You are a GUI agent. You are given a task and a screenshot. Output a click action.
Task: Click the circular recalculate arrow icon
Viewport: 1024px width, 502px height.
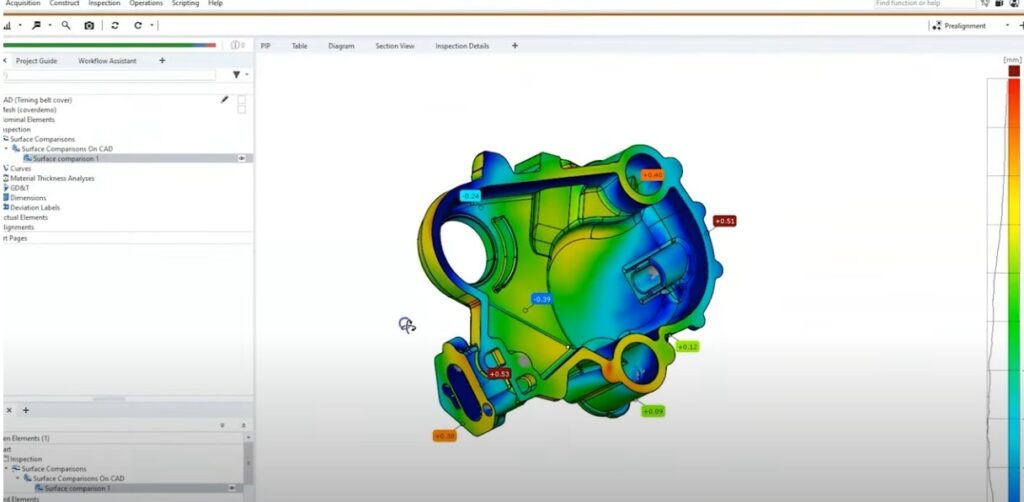[x=138, y=25]
